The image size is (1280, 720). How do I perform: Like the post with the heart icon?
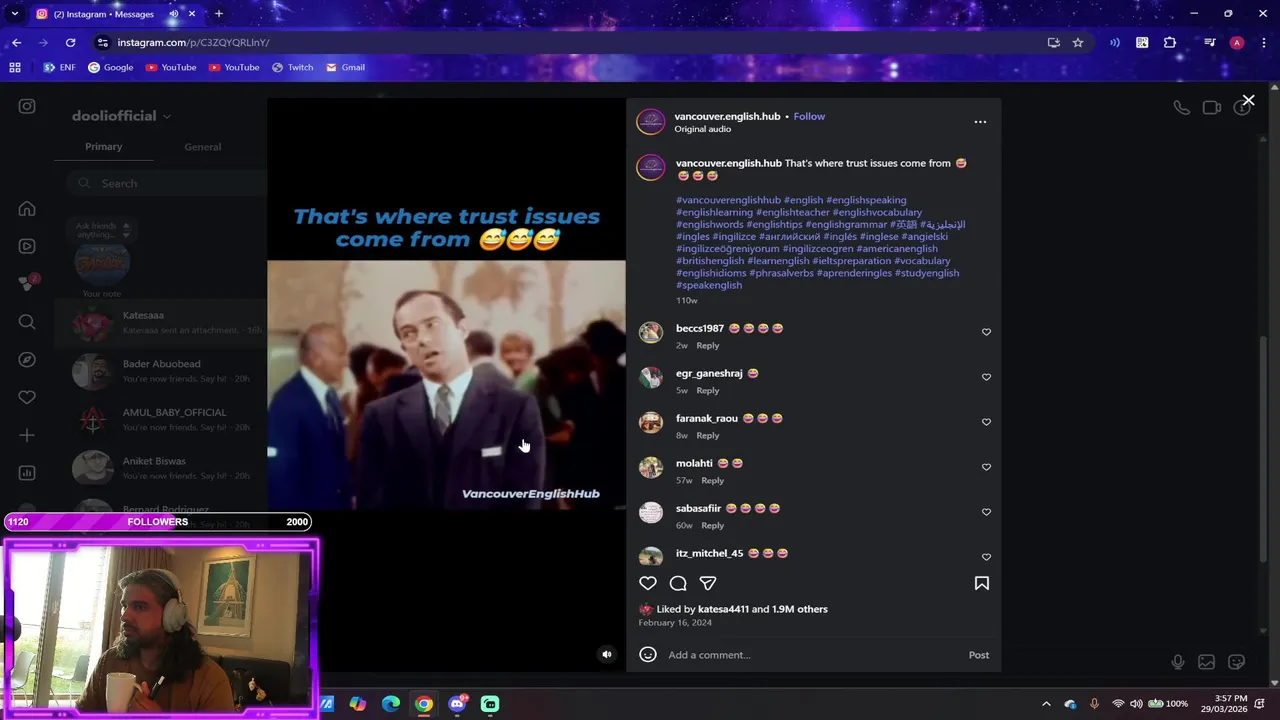coord(648,583)
